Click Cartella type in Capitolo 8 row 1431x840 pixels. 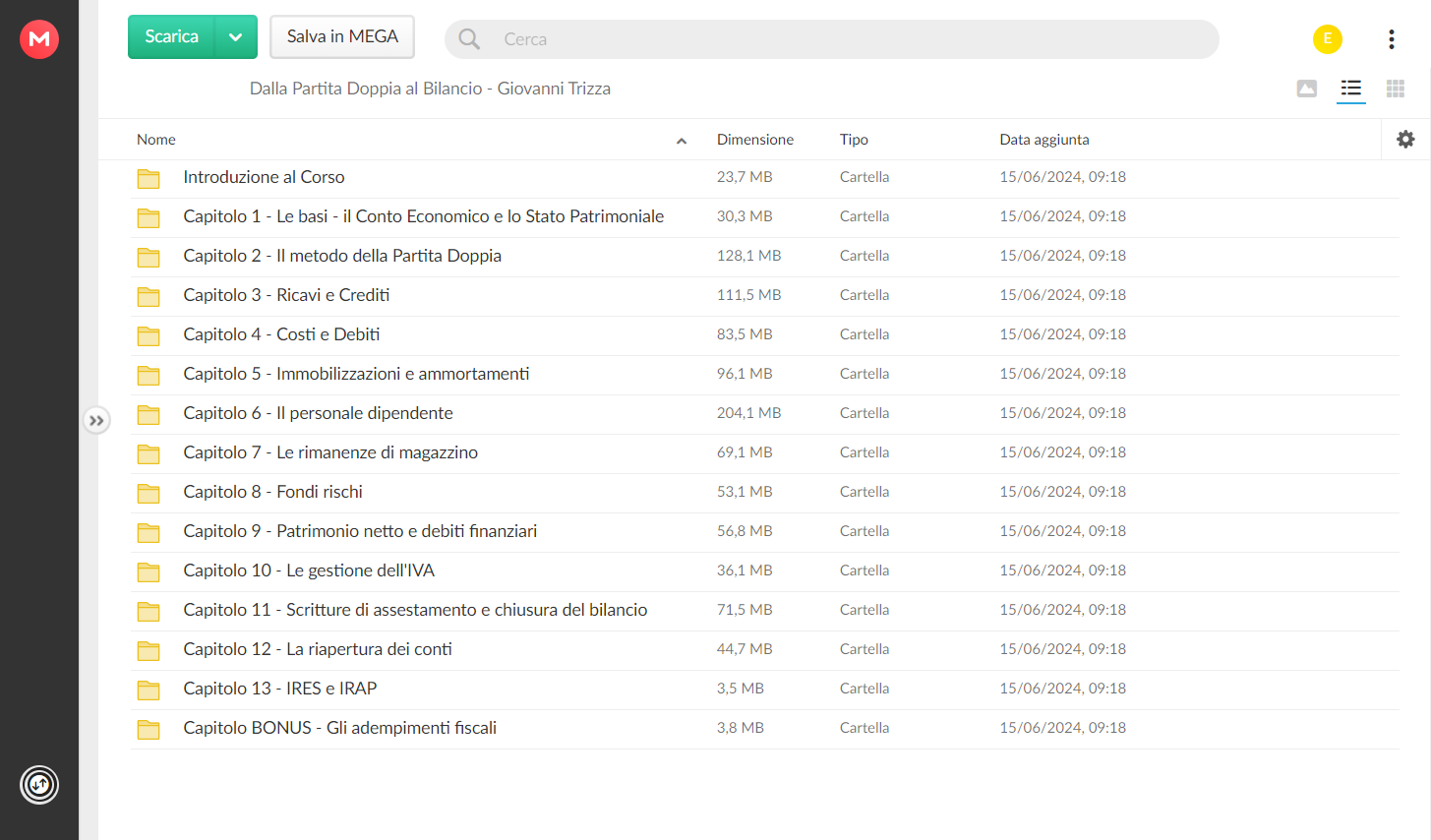pos(865,492)
